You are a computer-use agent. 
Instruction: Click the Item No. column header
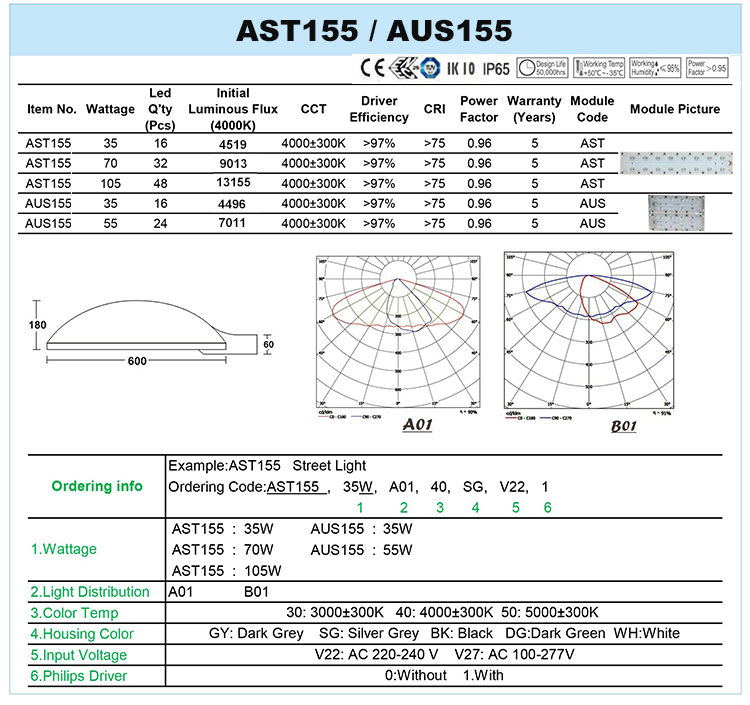(x=52, y=109)
